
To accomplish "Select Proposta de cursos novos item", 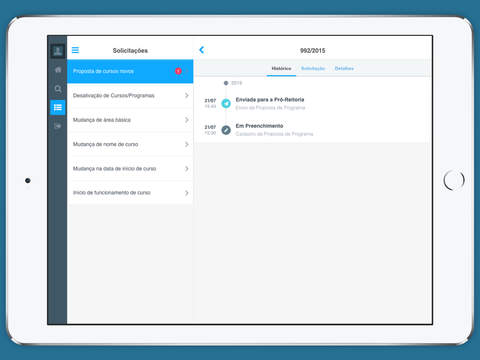I will [x=130, y=71].
